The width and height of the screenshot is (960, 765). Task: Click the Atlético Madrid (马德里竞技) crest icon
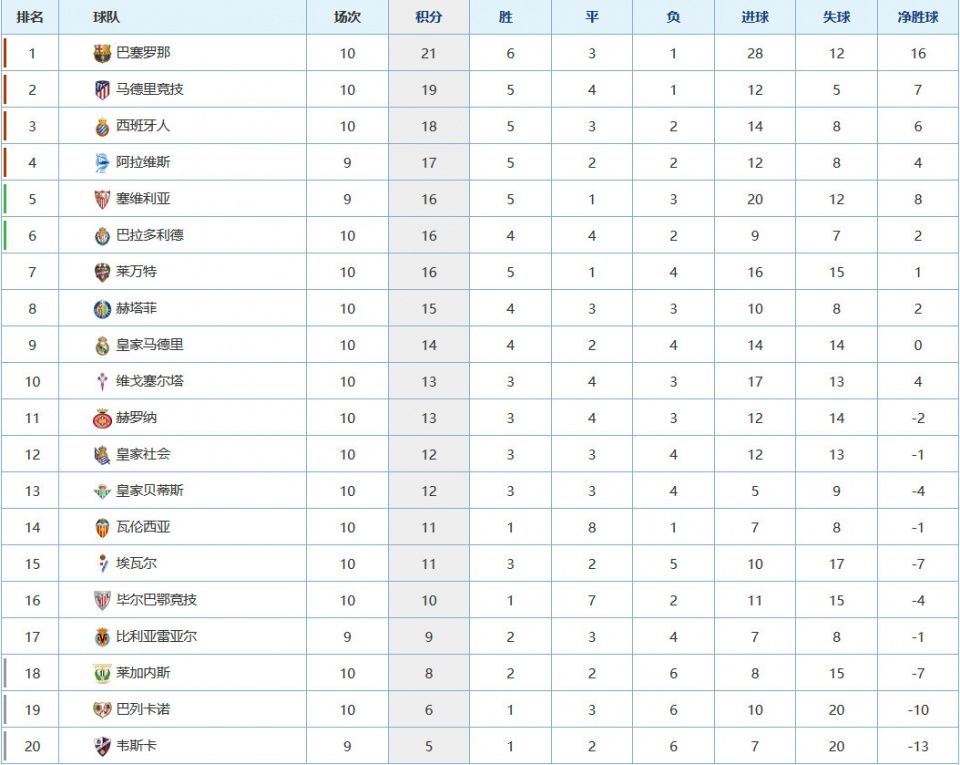click(102, 90)
